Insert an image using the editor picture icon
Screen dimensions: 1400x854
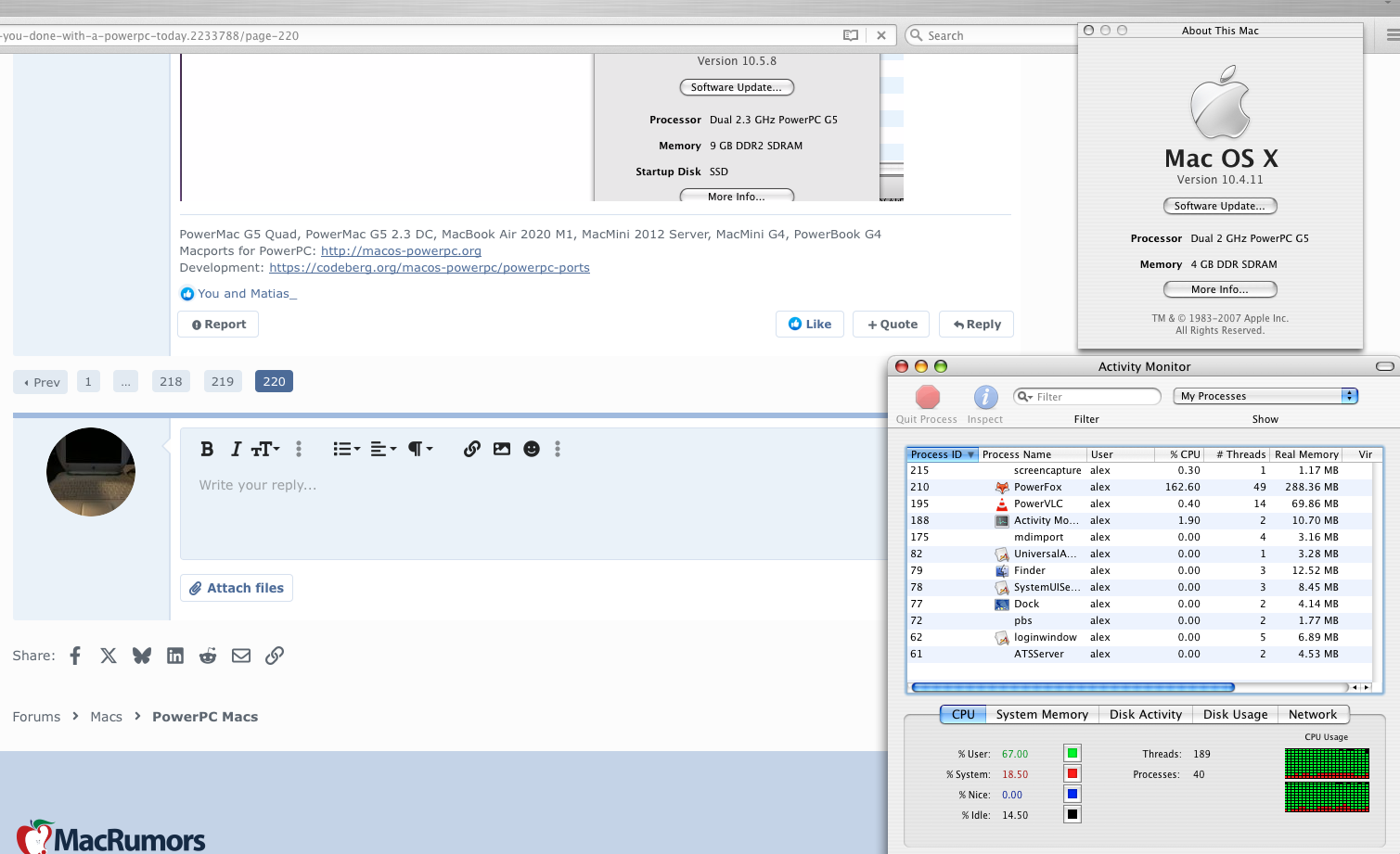[x=502, y=449]
